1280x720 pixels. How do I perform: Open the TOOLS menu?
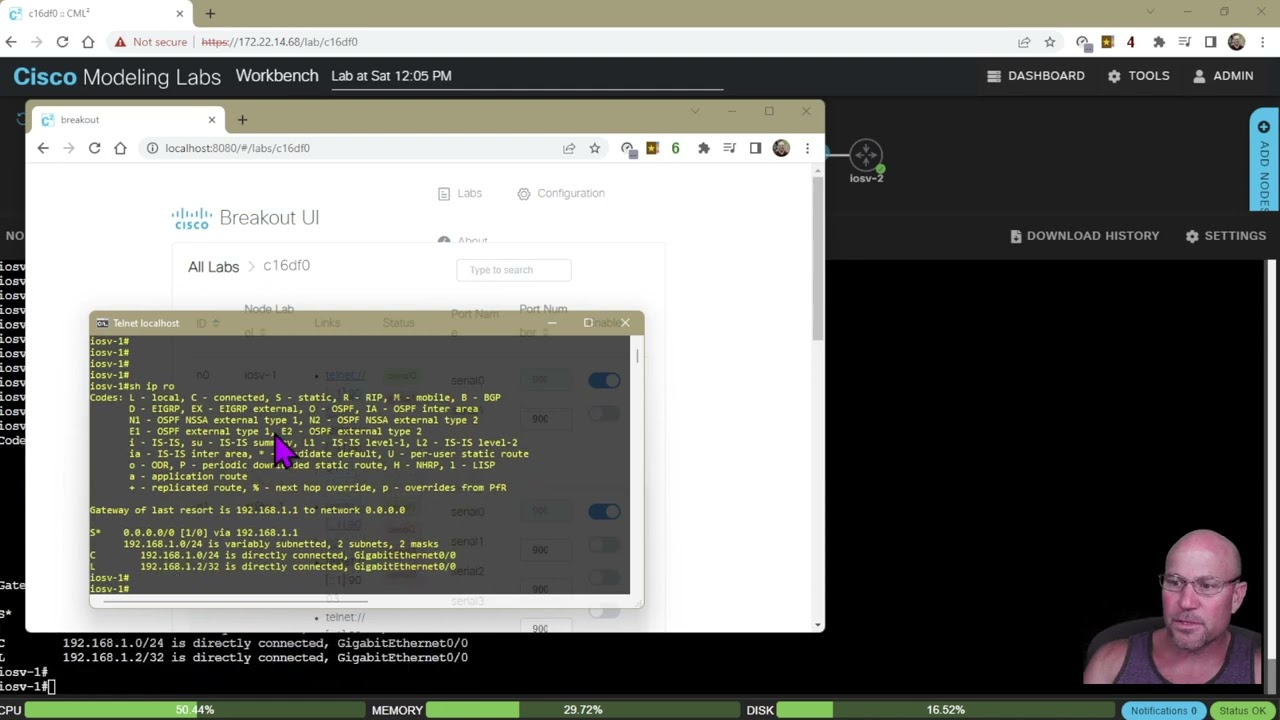point(1138,76)
